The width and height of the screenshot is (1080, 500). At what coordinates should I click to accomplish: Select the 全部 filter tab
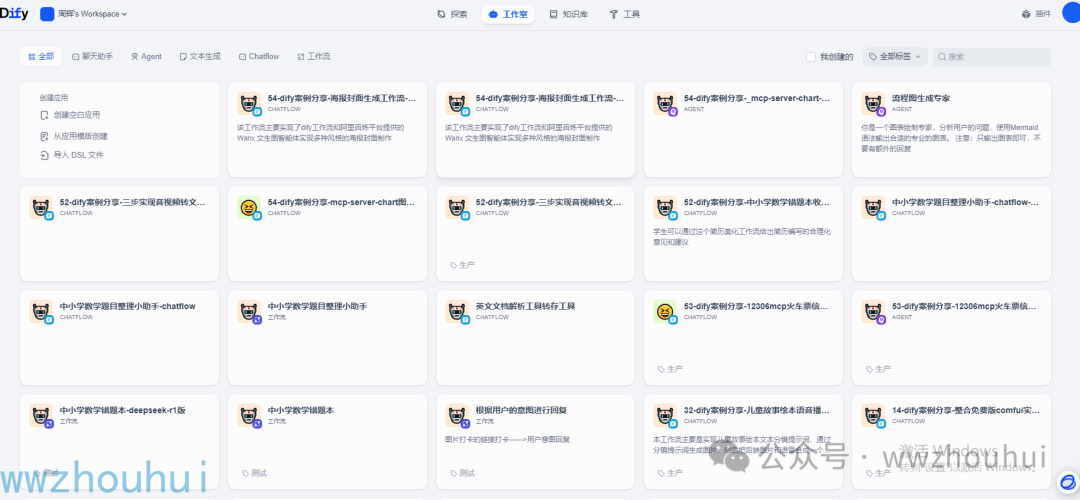(41, 56)
